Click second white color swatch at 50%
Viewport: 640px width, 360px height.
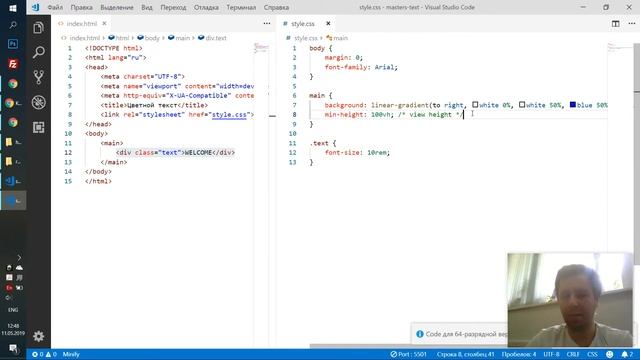coord(522,105)
